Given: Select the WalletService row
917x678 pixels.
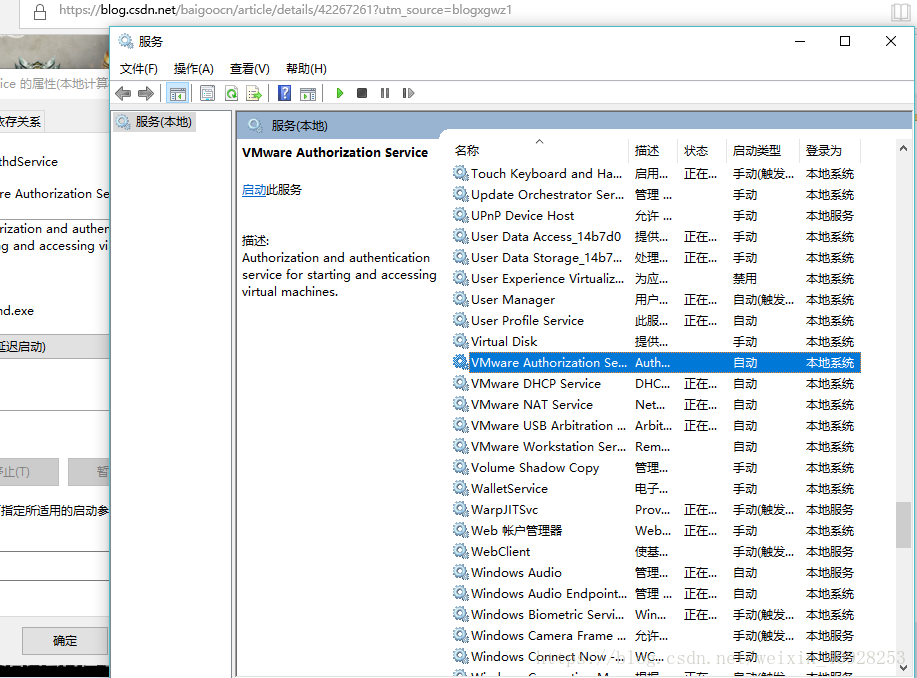Looking at the screenshot, I should [656, 489].
